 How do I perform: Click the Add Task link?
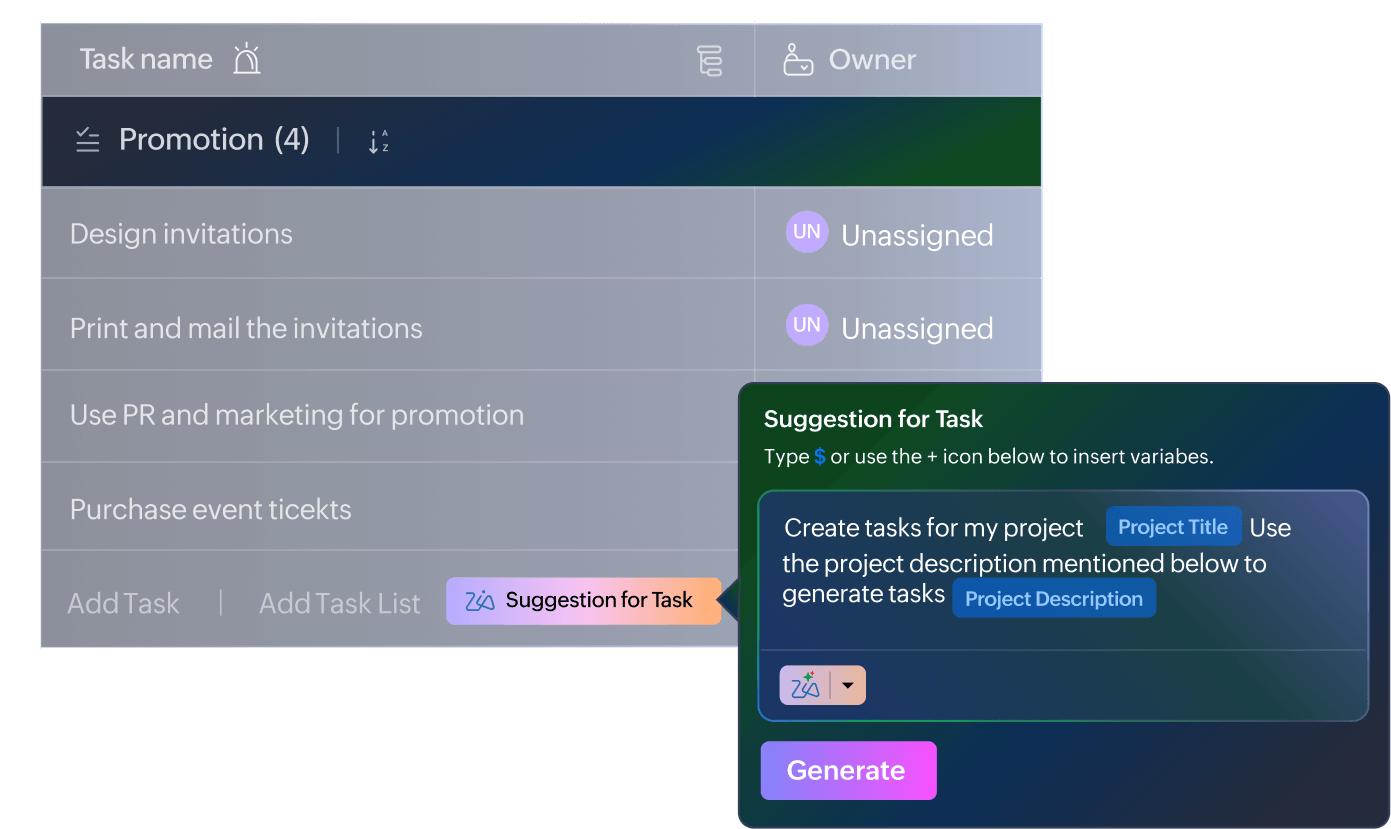[x=123, y=603]
